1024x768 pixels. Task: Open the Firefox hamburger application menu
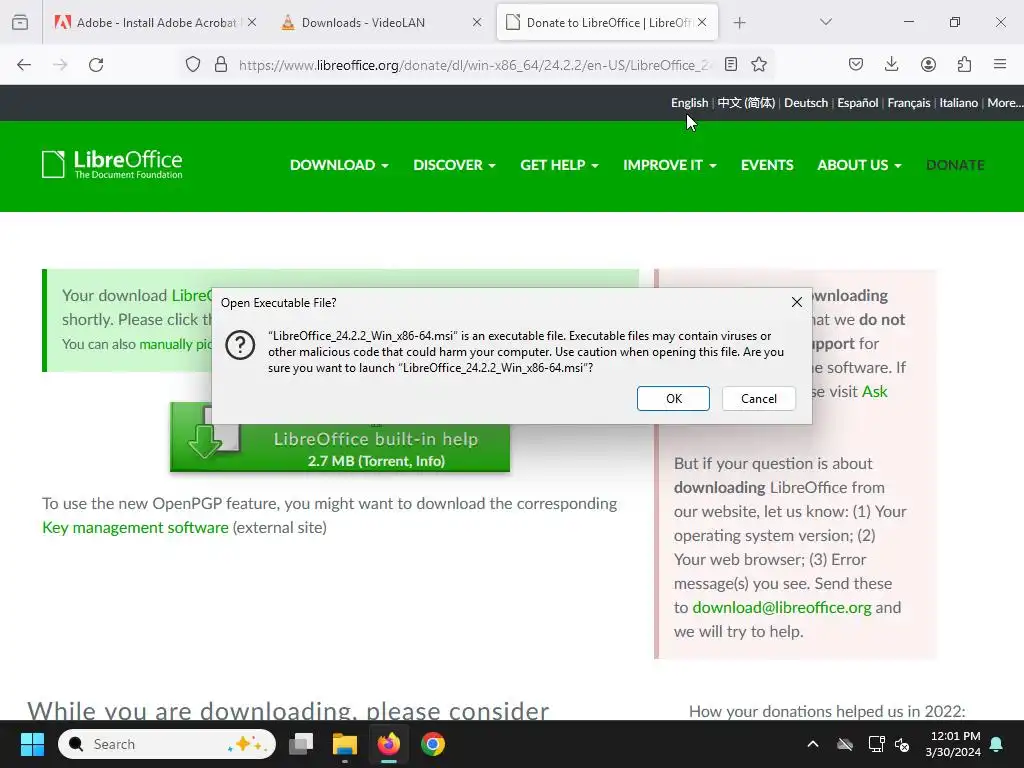(x=1000, y=64)
